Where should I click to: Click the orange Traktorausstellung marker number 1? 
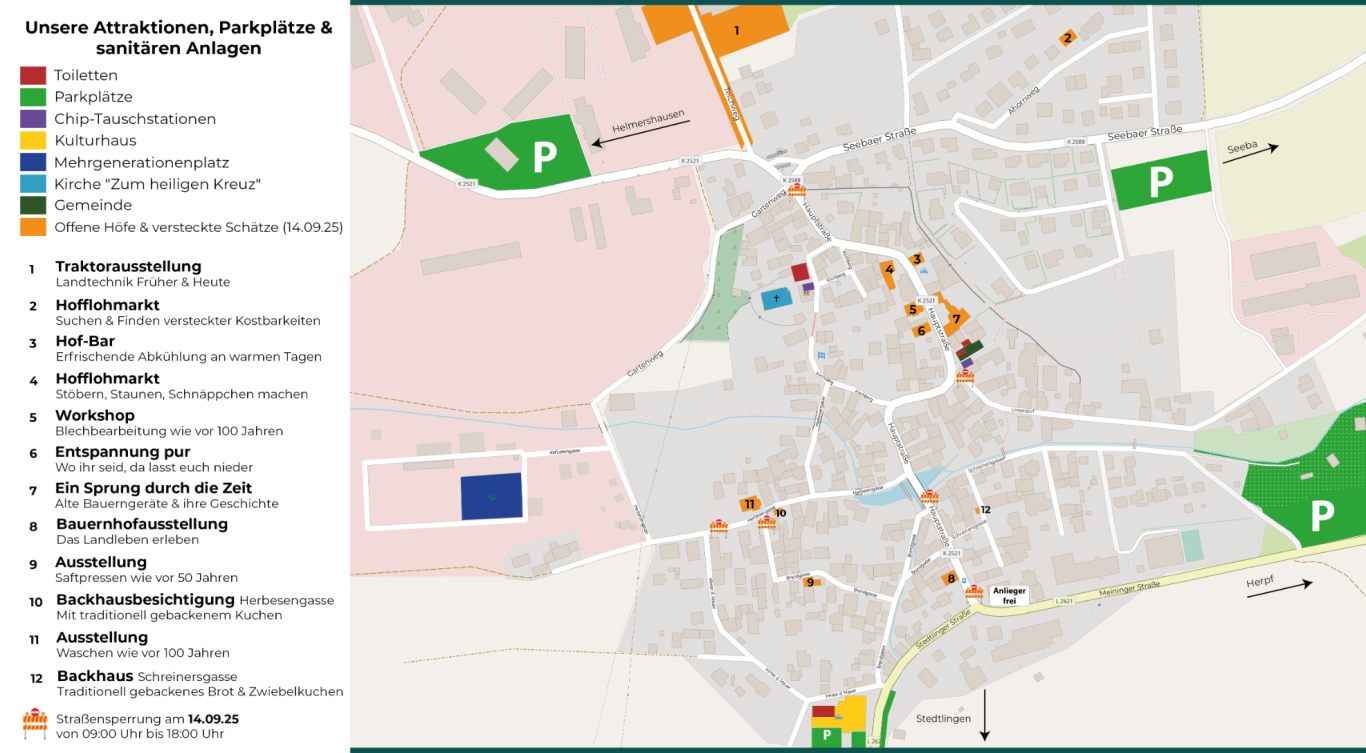(x=737, y=30)
